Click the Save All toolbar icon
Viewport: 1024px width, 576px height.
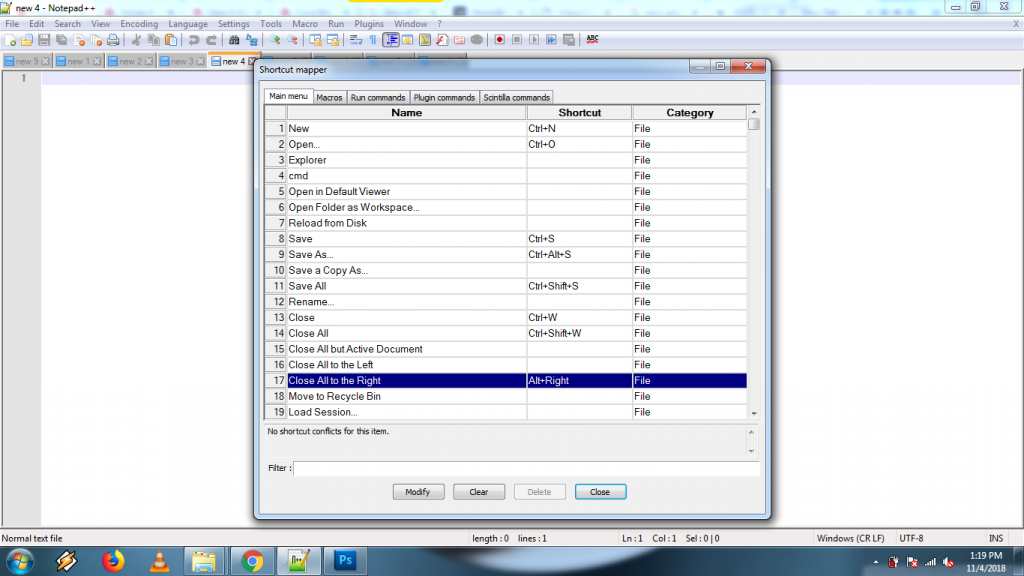click(61, 40)
